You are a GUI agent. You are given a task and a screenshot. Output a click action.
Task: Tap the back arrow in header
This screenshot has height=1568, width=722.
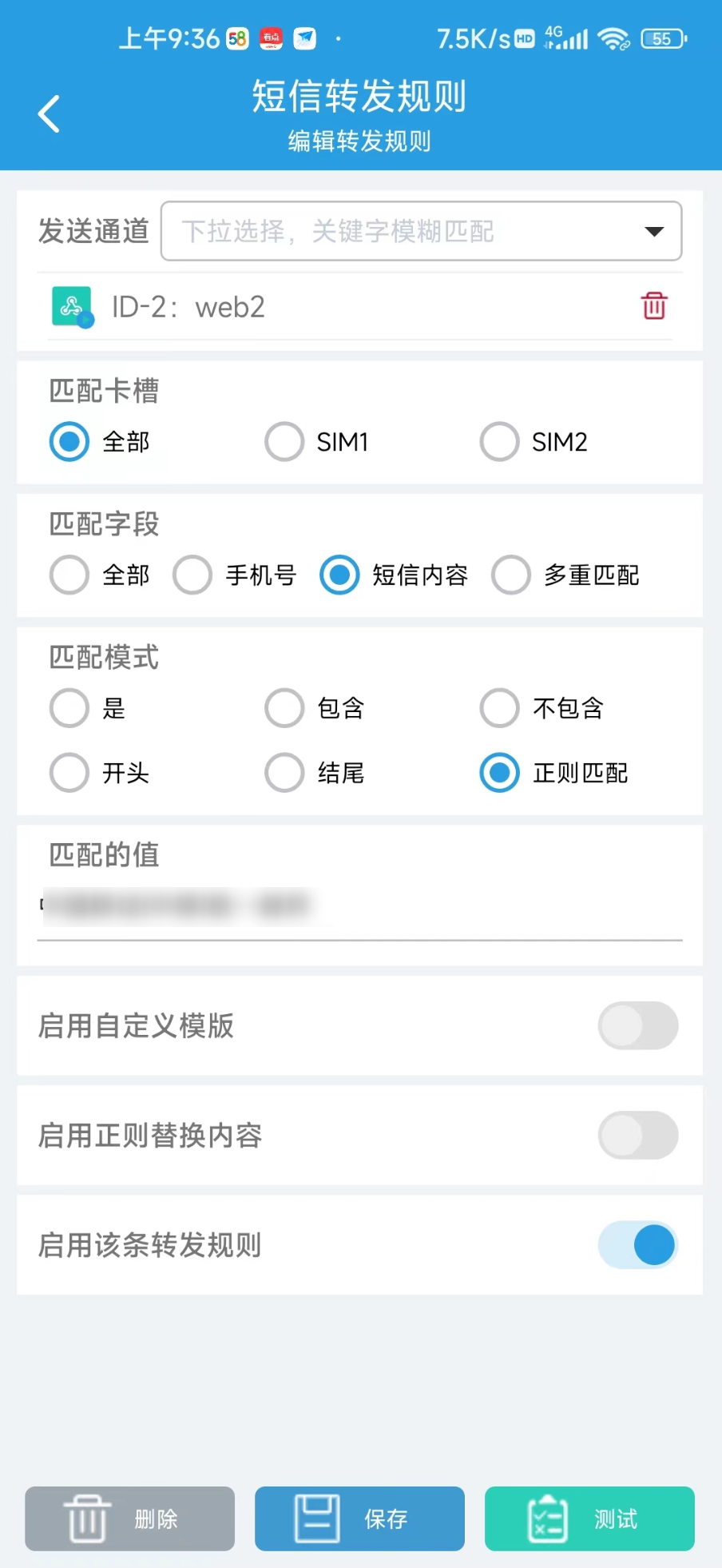click(x=50, y=113)
